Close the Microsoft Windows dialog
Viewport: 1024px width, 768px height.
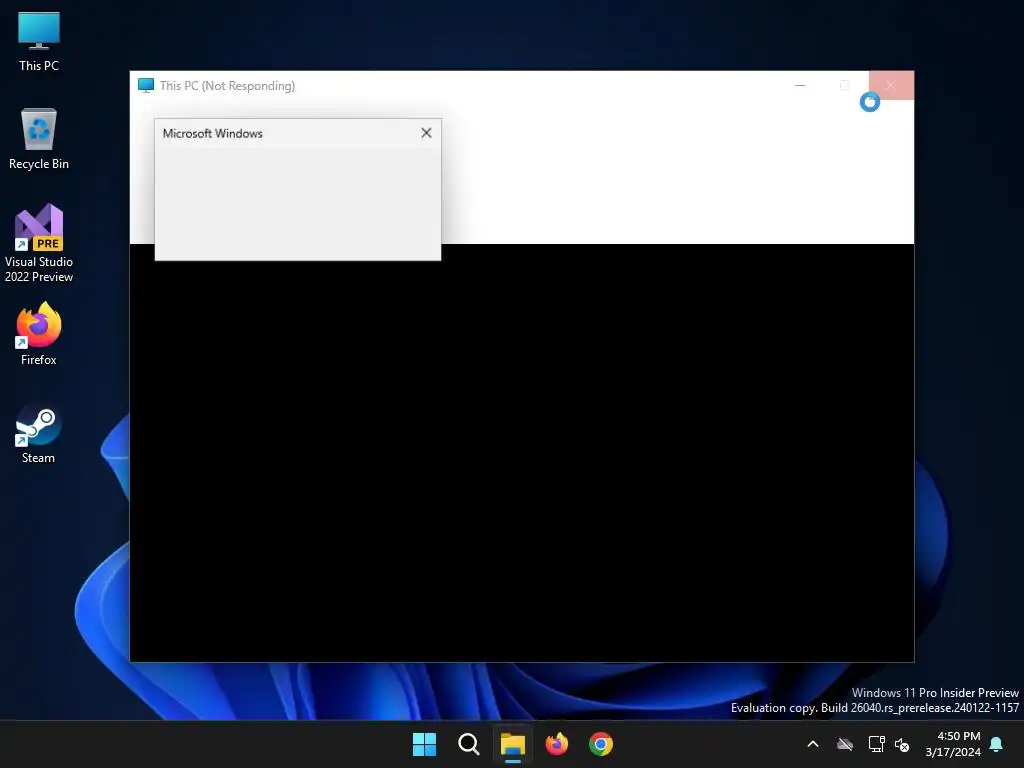point(426,133)
